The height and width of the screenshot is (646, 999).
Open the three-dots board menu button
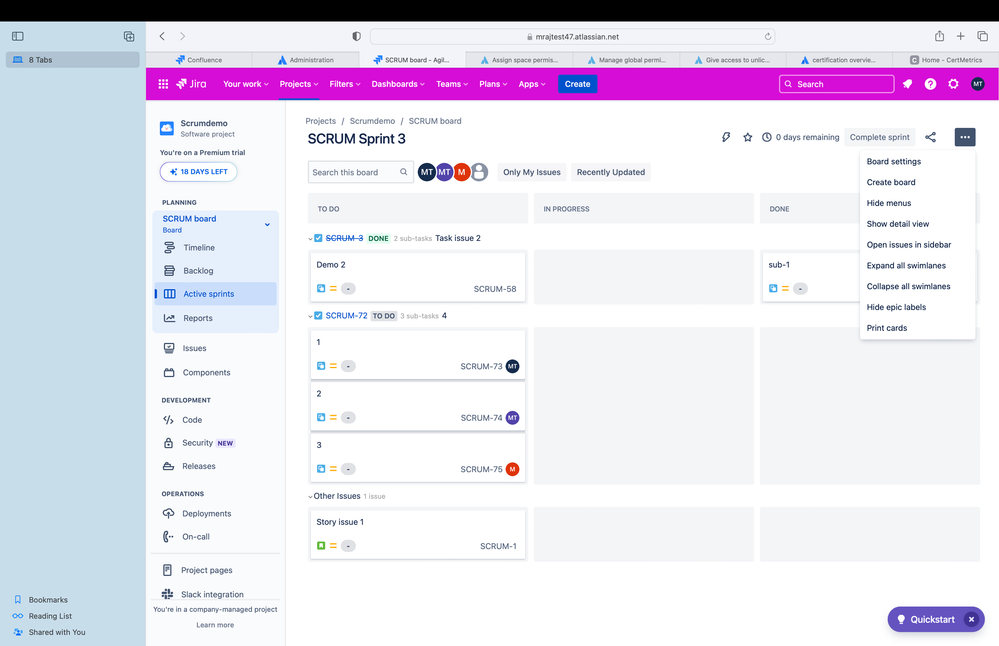[965, 137]
